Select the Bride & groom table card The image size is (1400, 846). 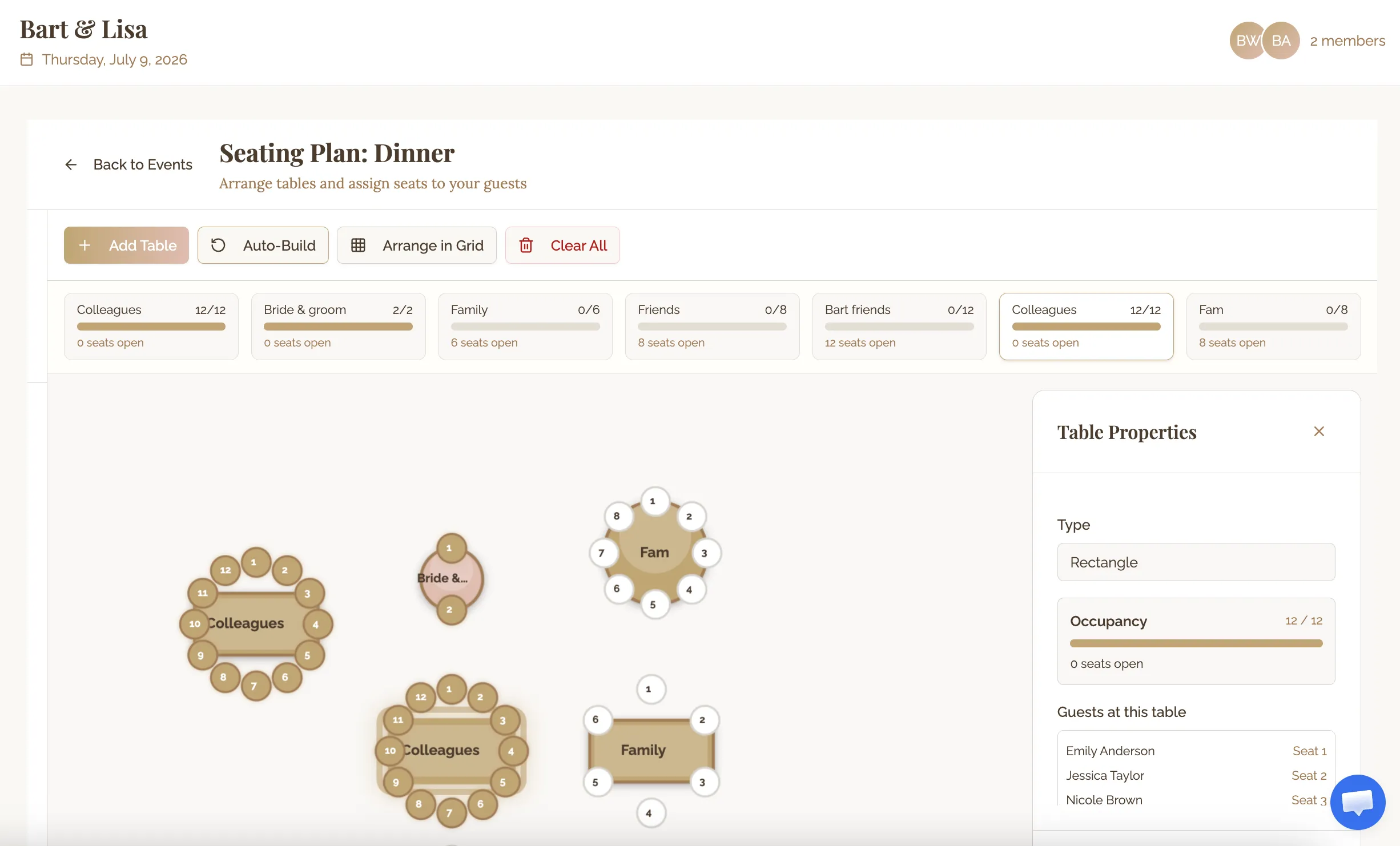[338, 326]
